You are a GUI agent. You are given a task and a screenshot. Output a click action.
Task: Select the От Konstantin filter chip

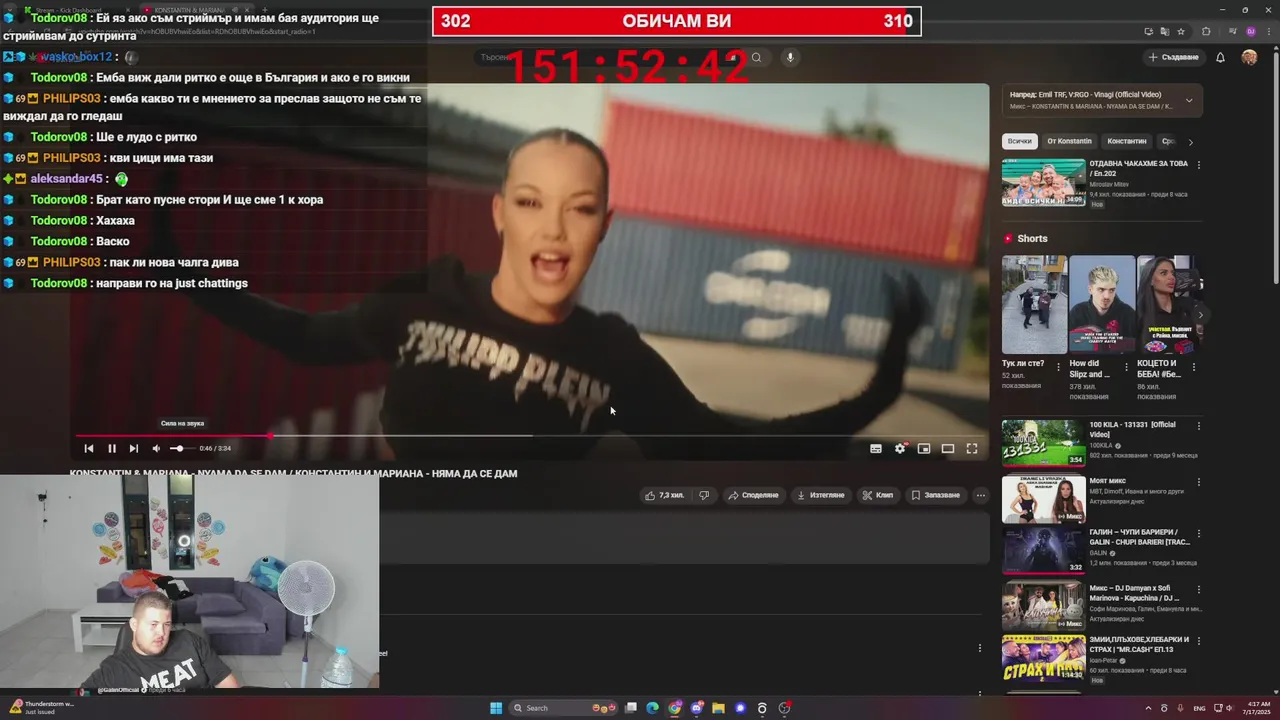pyautogui.click(x=1070, y=141)
